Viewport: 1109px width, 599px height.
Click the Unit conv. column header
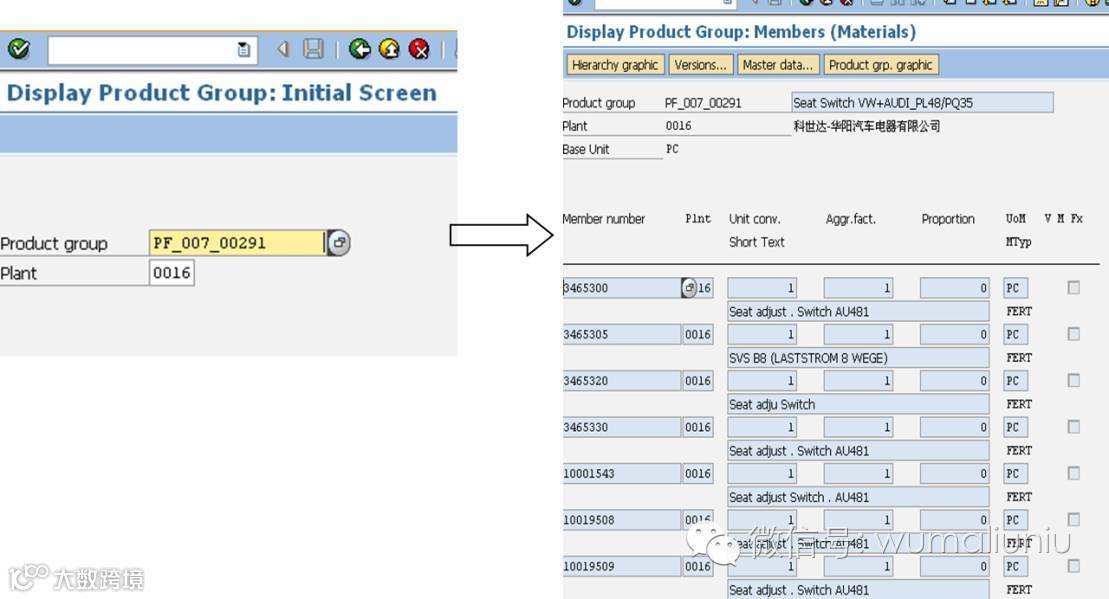(x=755, y=219)
